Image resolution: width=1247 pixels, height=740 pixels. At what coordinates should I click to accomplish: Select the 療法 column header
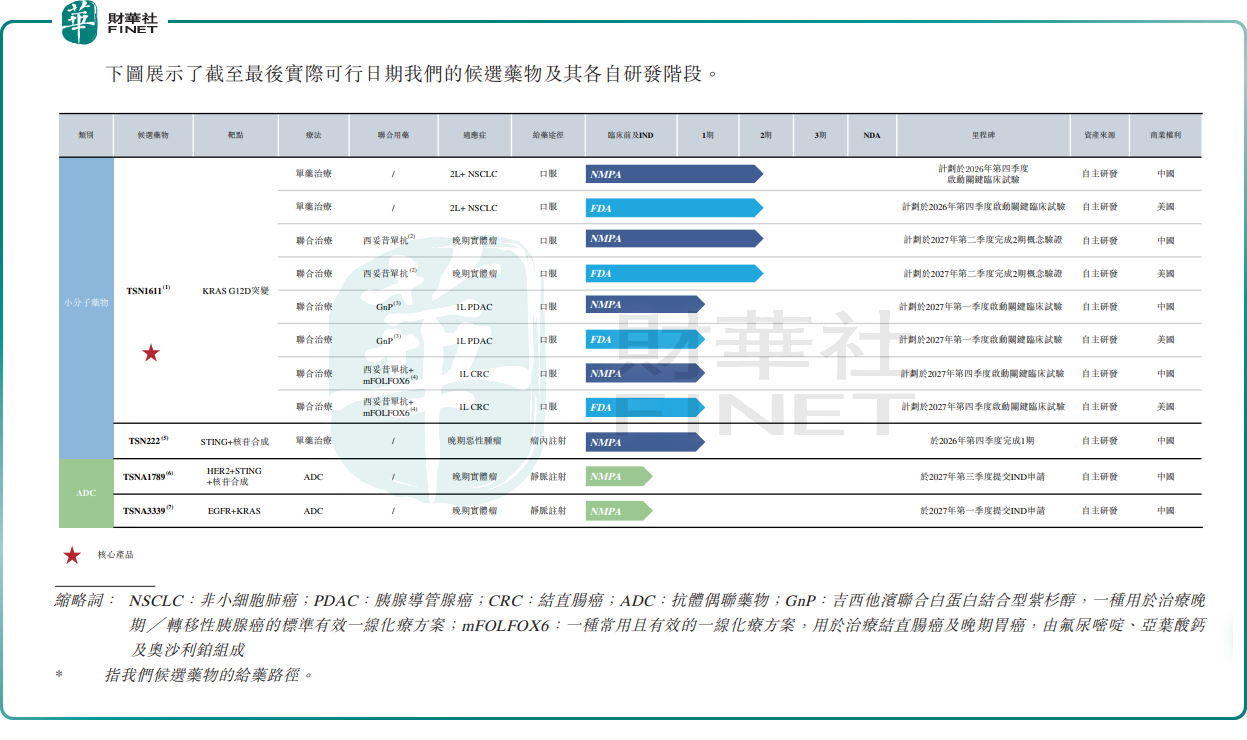[314, 135]
